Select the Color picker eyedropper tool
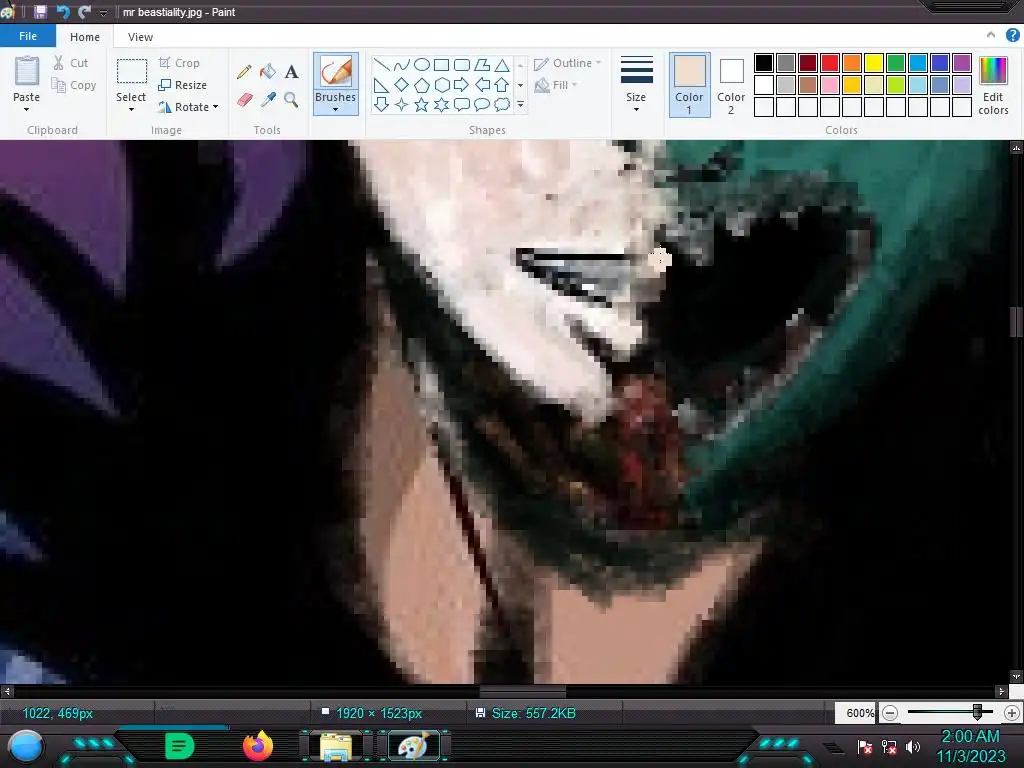 click(268, 99)
